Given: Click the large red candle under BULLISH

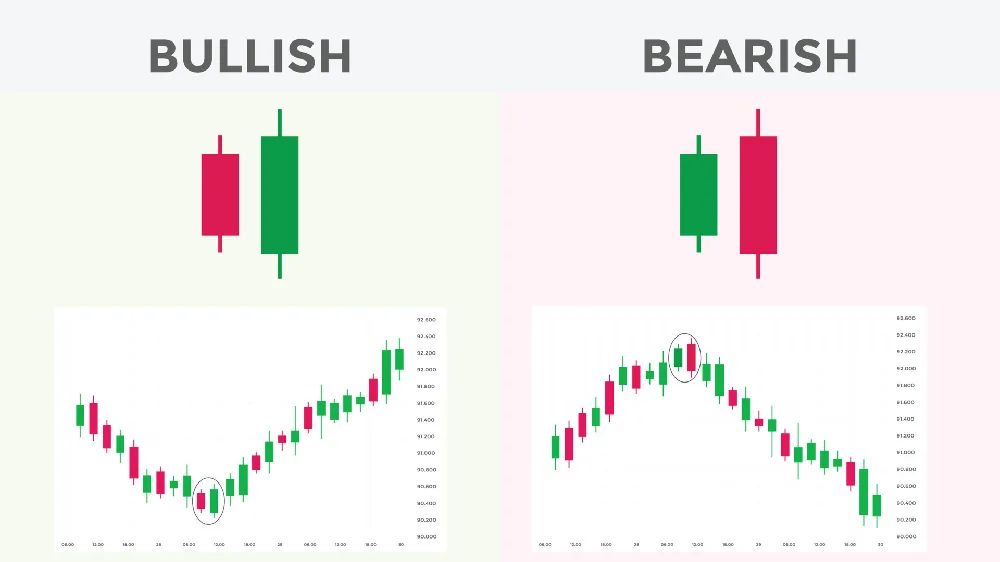Looking at the screenshot, I should pyautogui.click(x=220, y=194).
